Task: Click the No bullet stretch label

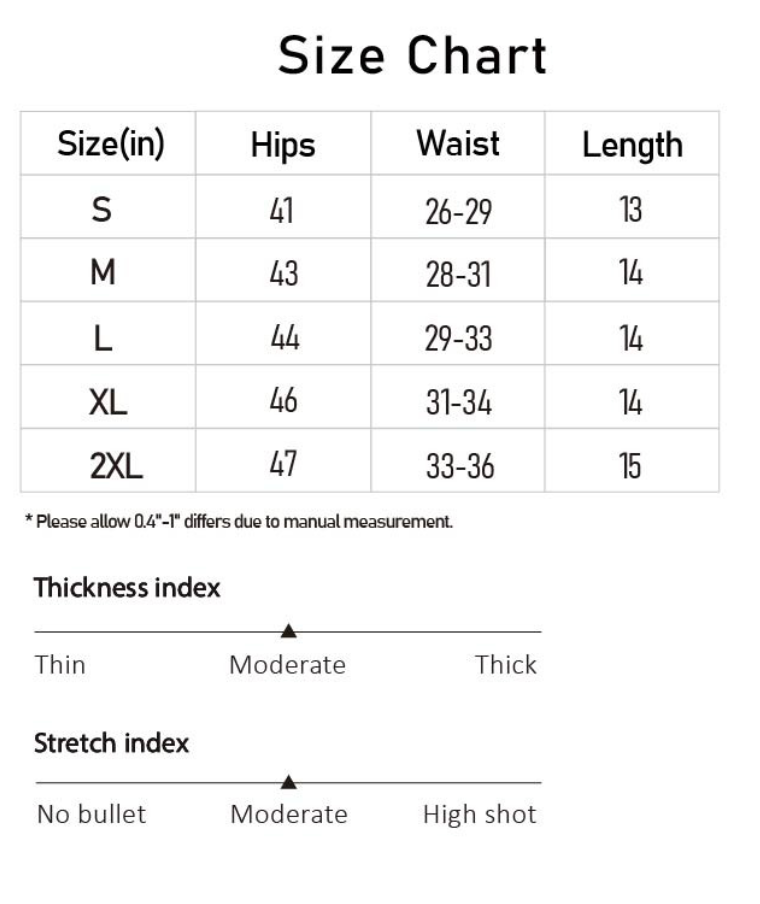Action: pos(91,815)
